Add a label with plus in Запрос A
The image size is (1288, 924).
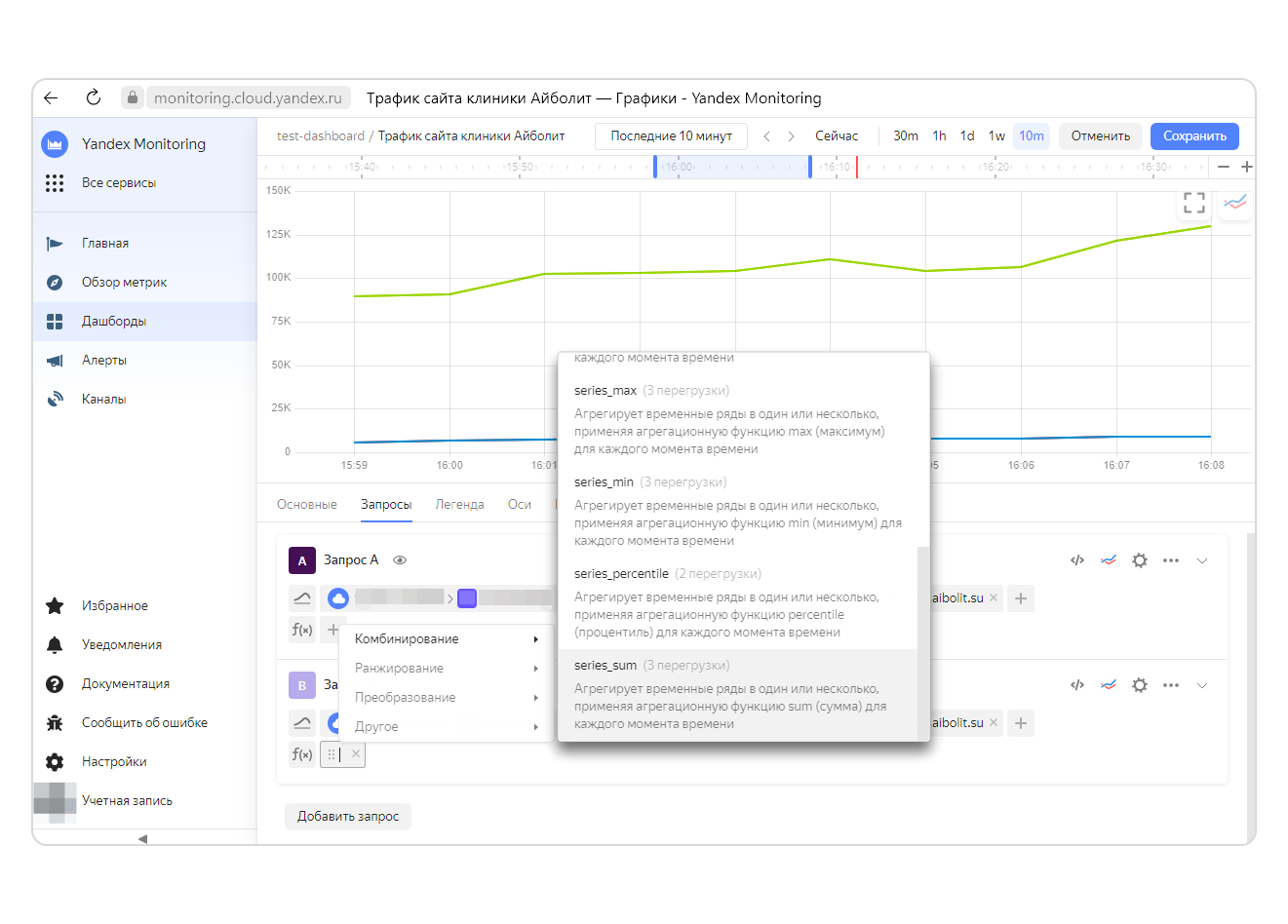1021,598
